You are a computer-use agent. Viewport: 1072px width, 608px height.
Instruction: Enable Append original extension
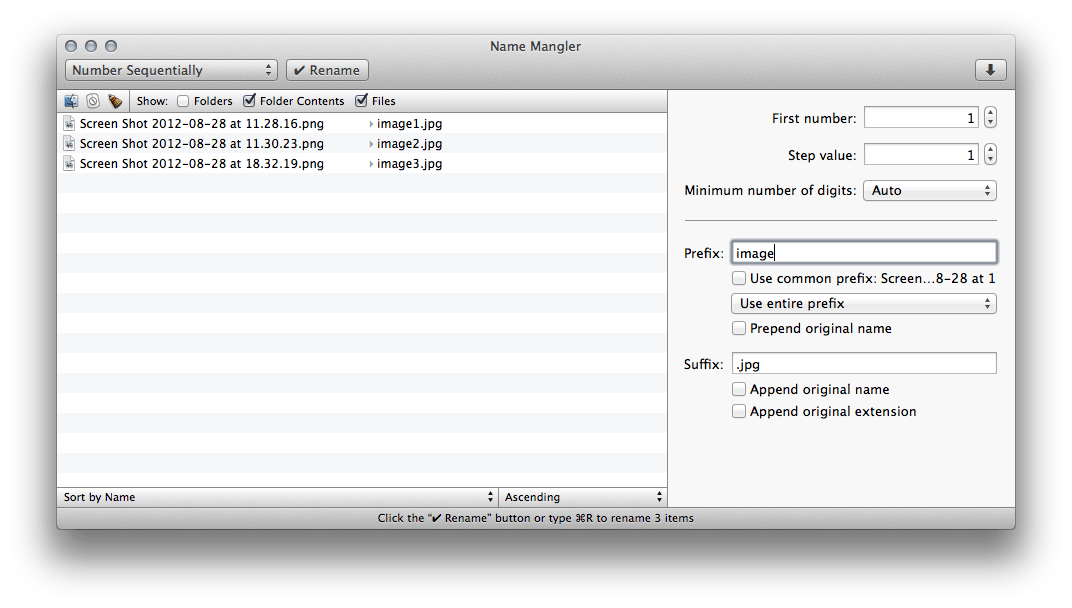tap(739, 411)
